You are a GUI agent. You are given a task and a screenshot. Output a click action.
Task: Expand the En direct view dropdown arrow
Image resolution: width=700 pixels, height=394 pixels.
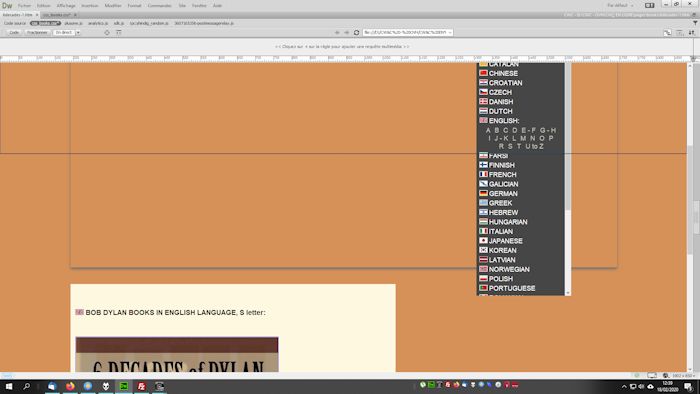tap(78, 33)
